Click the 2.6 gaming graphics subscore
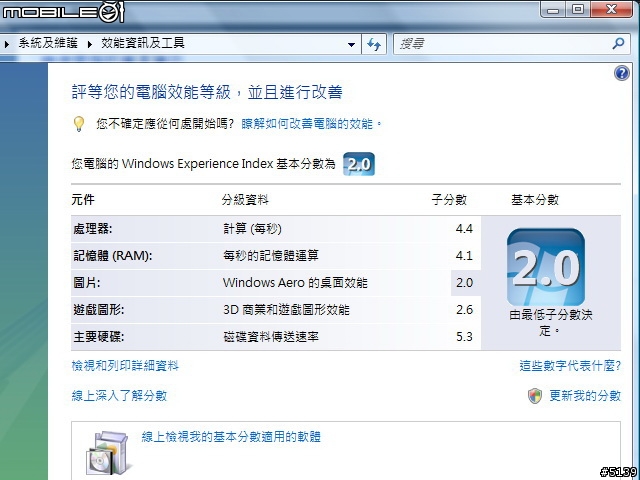 pos(464,310)
